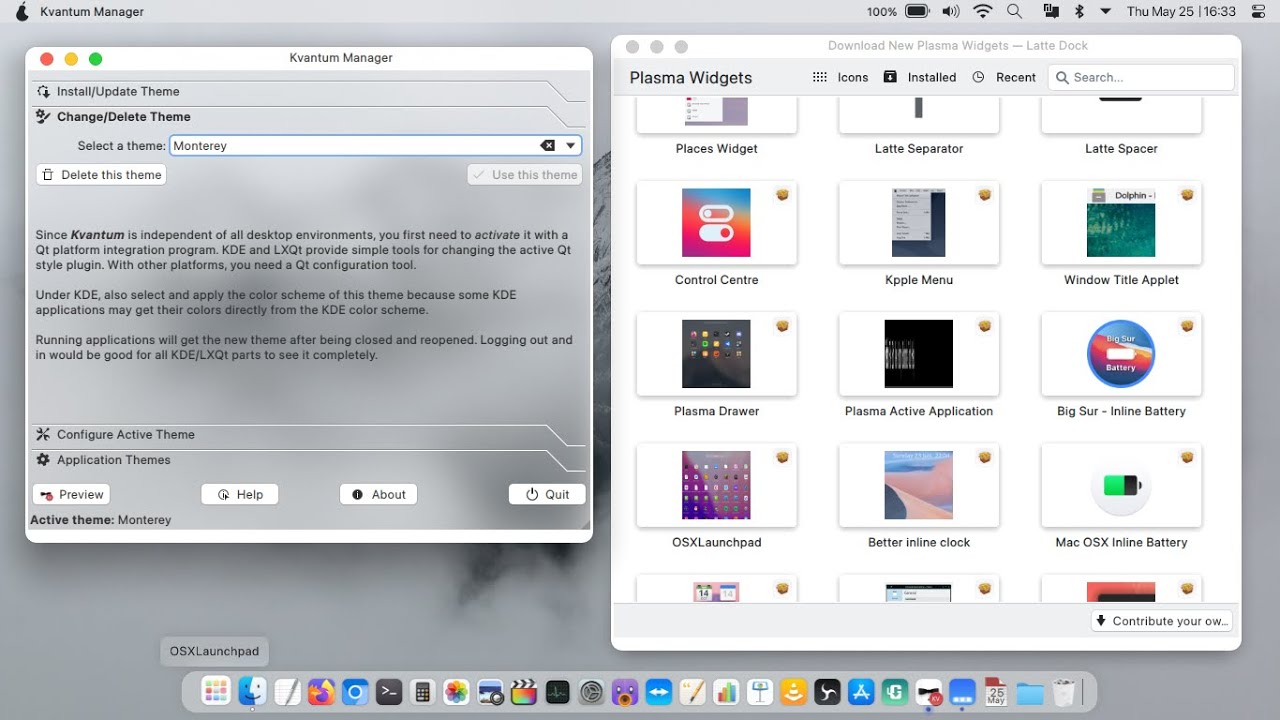
Task: Open Terminal from the dock
Action: coord(389,691)
